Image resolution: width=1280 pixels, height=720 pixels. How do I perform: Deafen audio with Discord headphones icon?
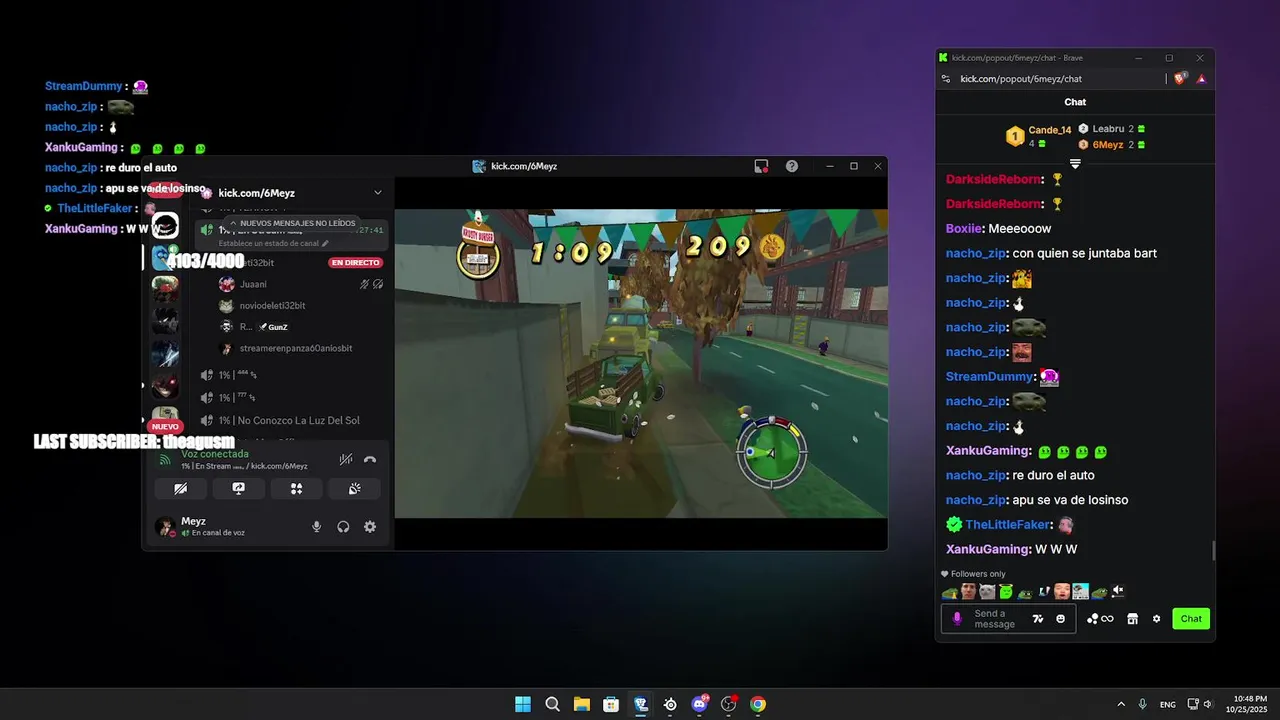[x=343, y=527]
